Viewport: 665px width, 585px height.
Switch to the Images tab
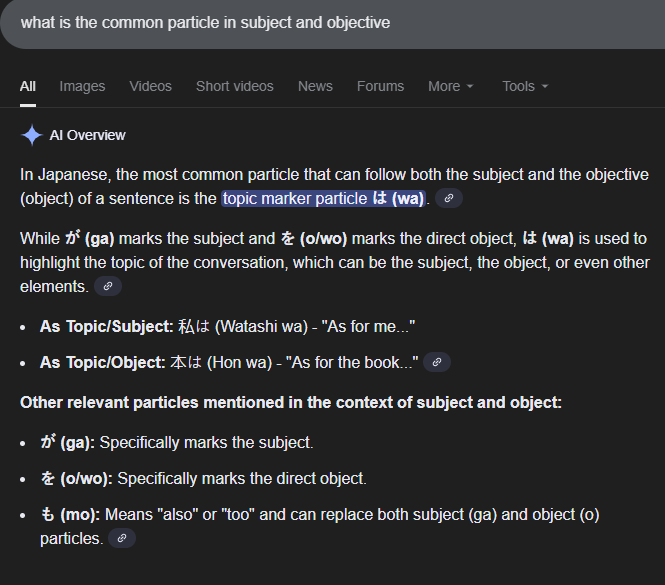click(82, 87)
